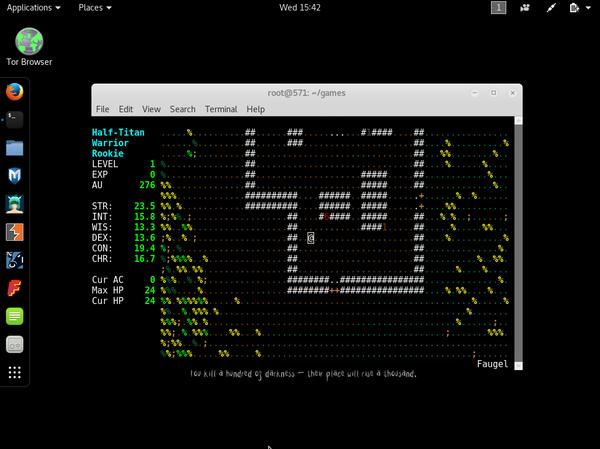Click the @ player character in terminal
Image resolution: width=600 pixels, height=449 pixels.
point(311,238)
